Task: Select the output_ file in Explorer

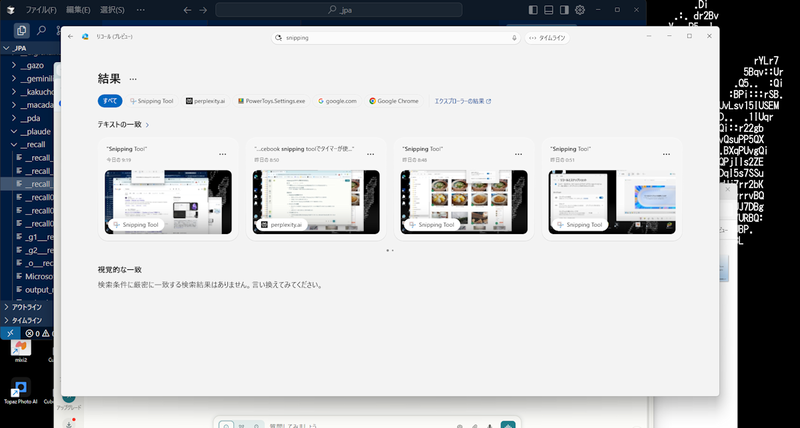Action: point(35,290)
